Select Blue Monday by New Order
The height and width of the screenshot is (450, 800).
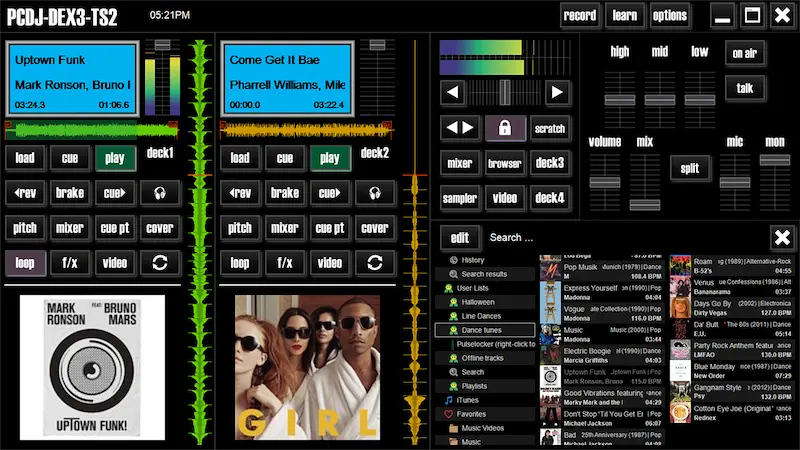pyautogui.click(x=731, y=371)
